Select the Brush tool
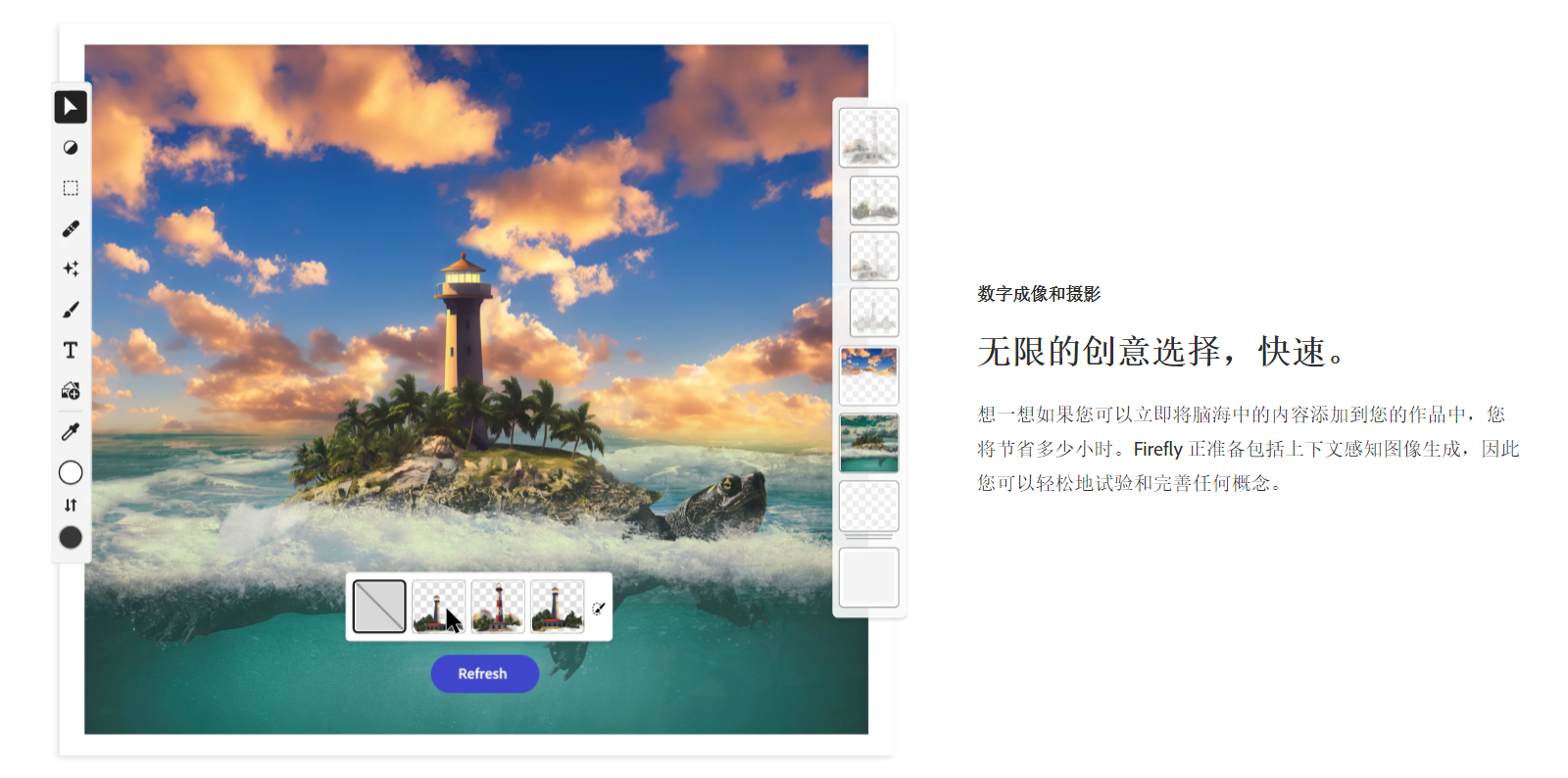 click(71, 310)
